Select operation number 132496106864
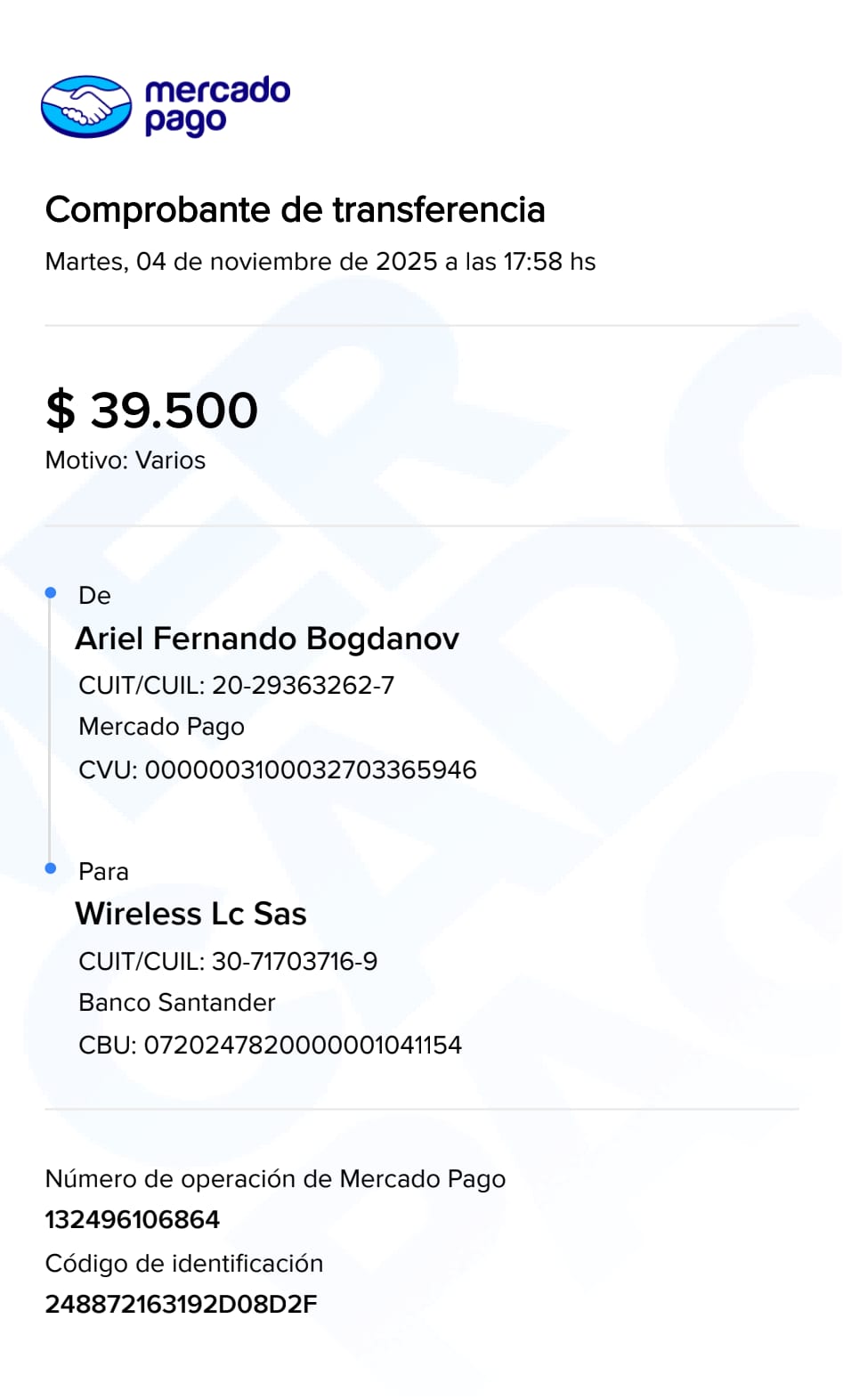Viewport: 843px width, 1400px height. (133, 1220)
